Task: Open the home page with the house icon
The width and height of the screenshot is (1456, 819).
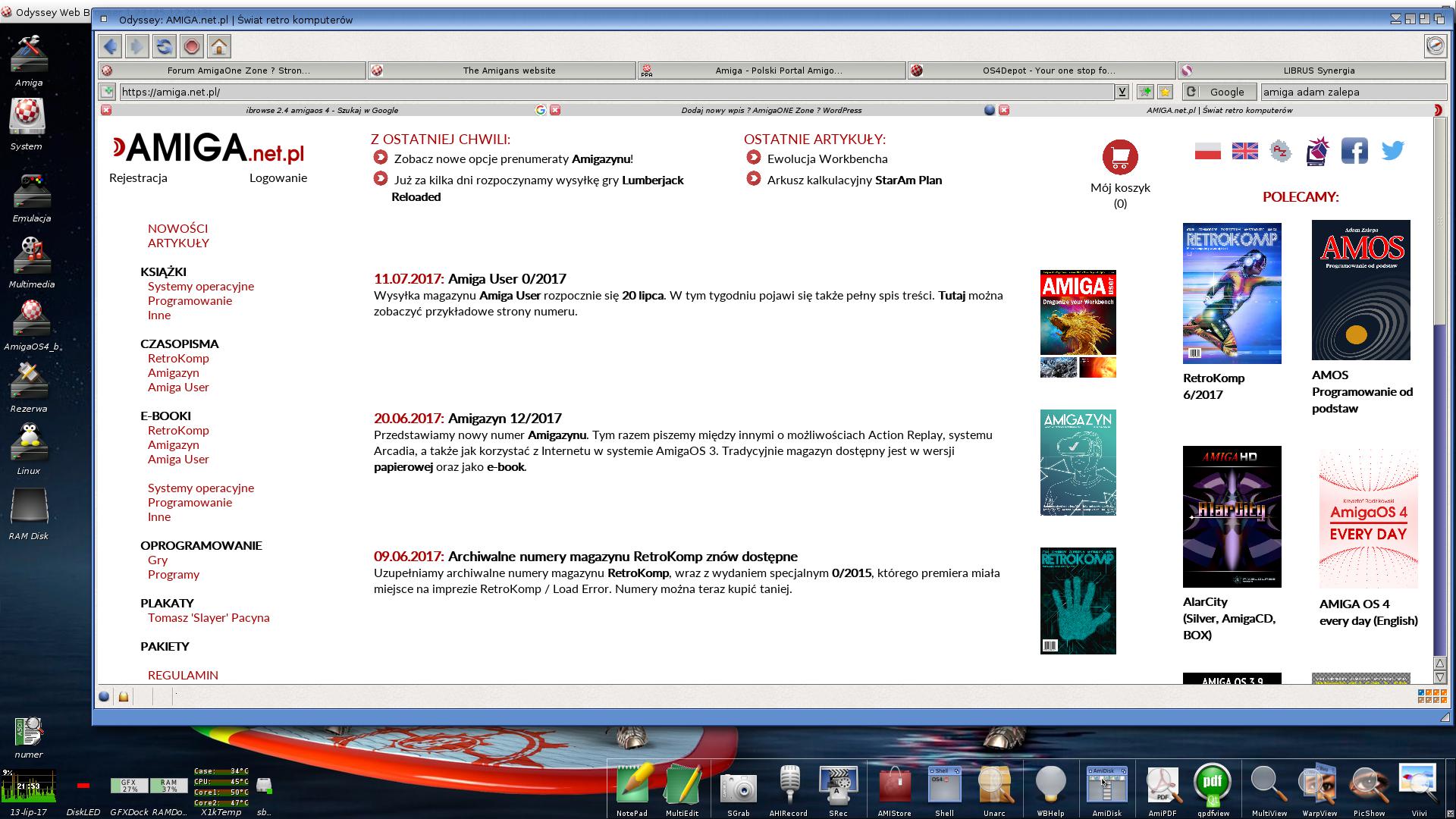Action: [x=219, y=46]
